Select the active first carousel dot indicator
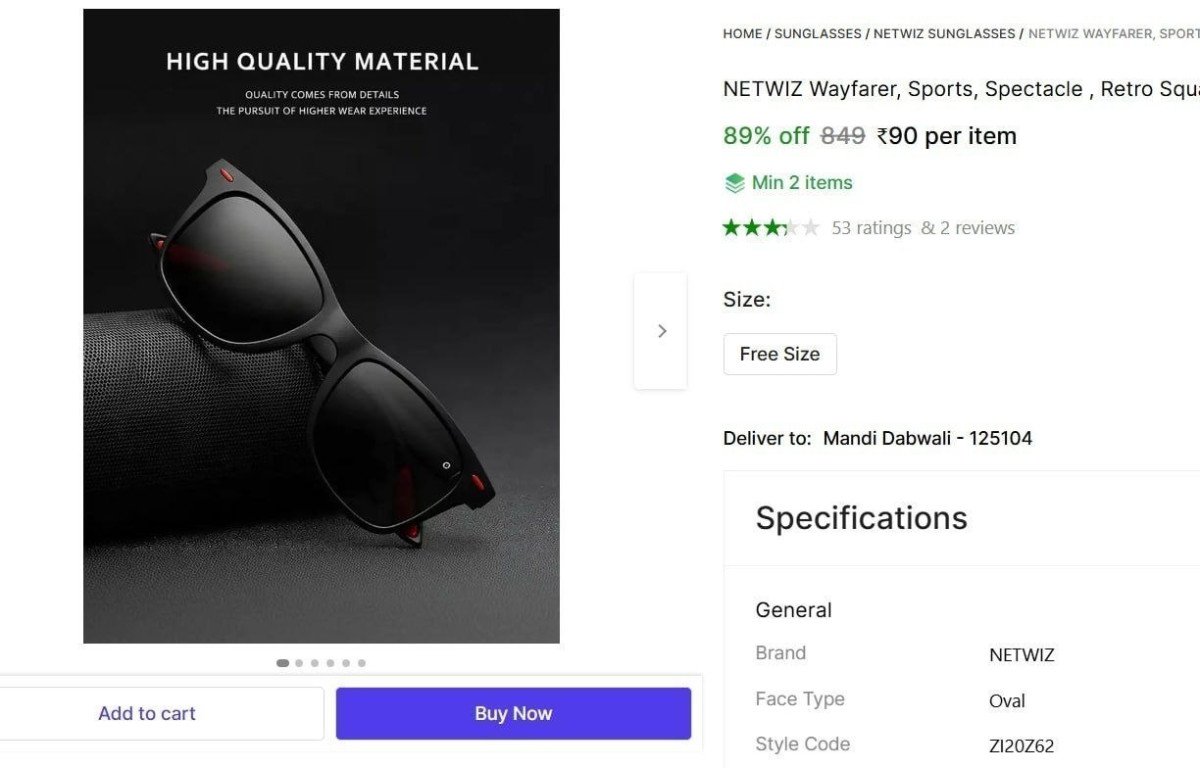Viewport: 1200px width, 768px height. point(283,663)
